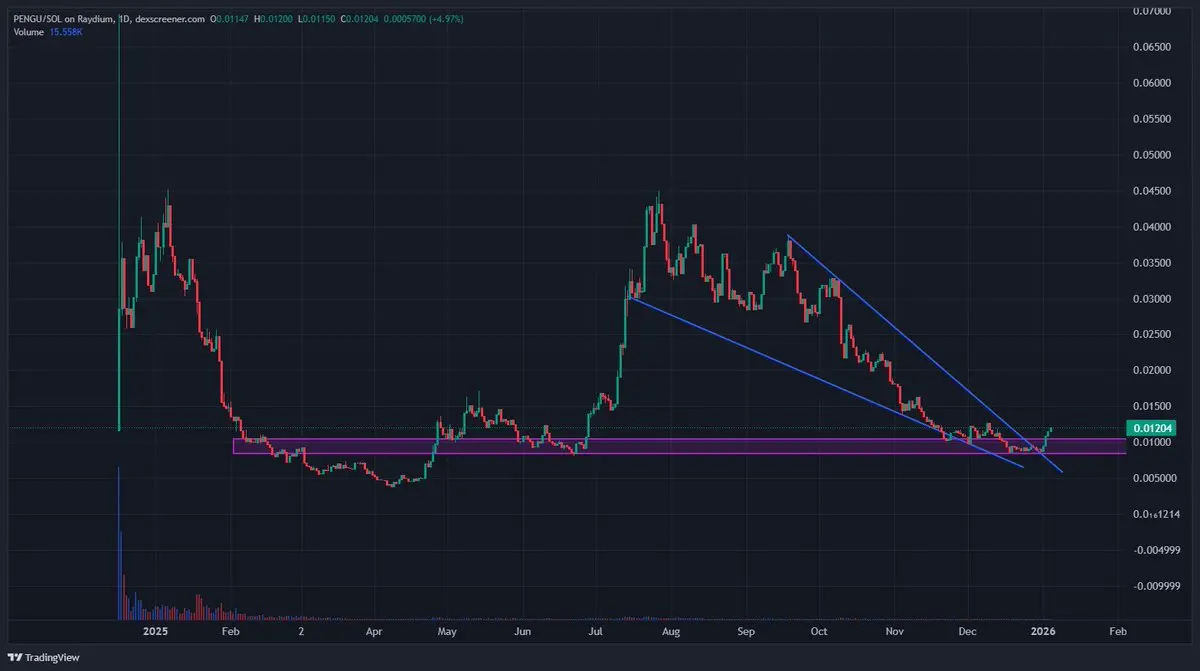Click the 0.05500 price axis label

coord(1151,119)
